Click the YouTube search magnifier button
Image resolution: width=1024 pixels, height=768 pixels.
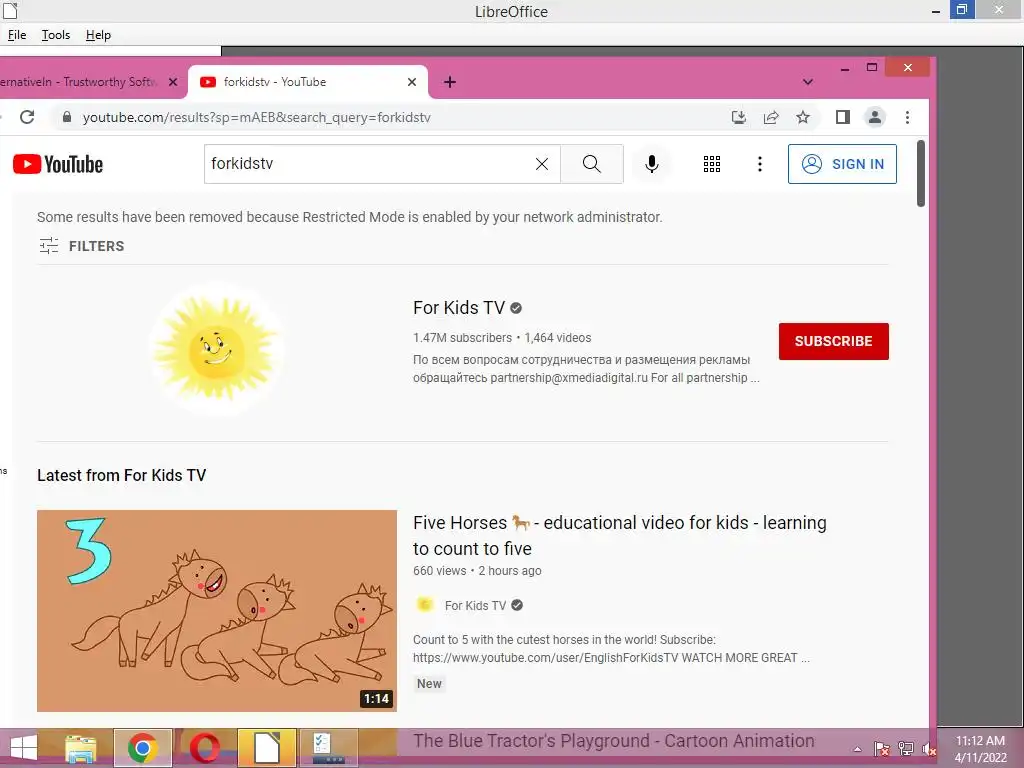592,164
